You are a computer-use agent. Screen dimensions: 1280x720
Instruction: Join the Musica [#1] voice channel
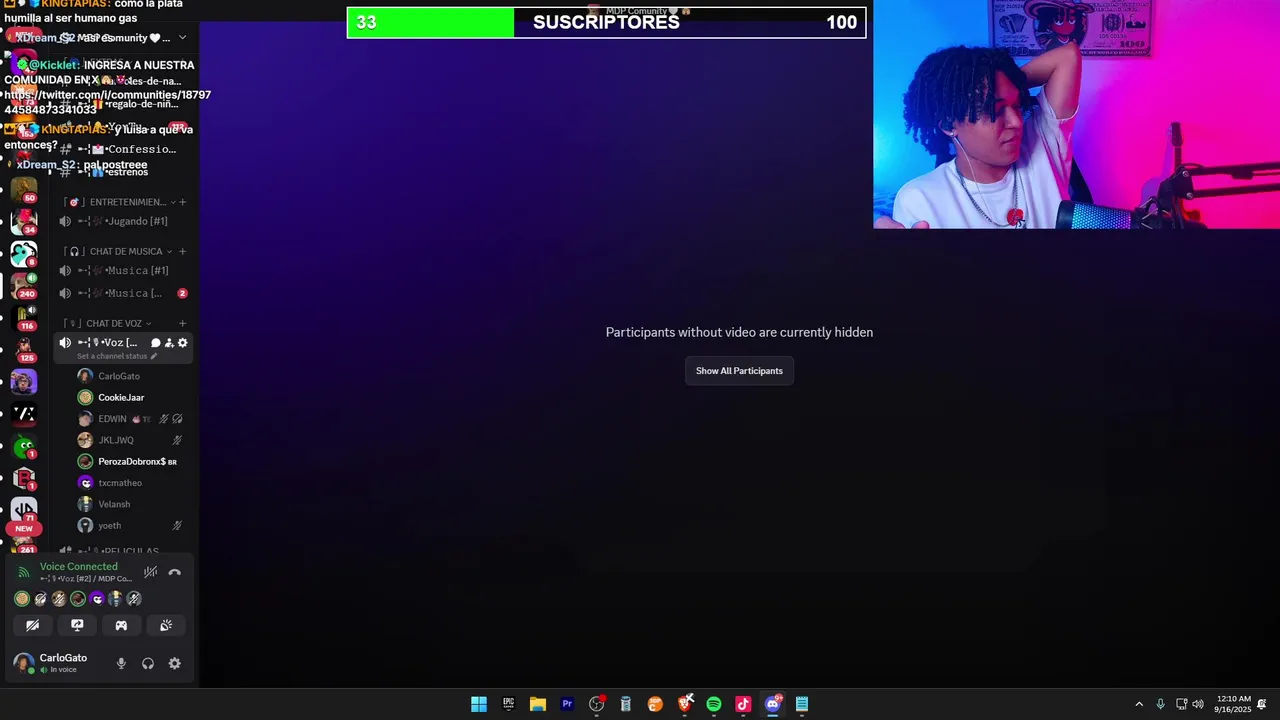point(123,270)
